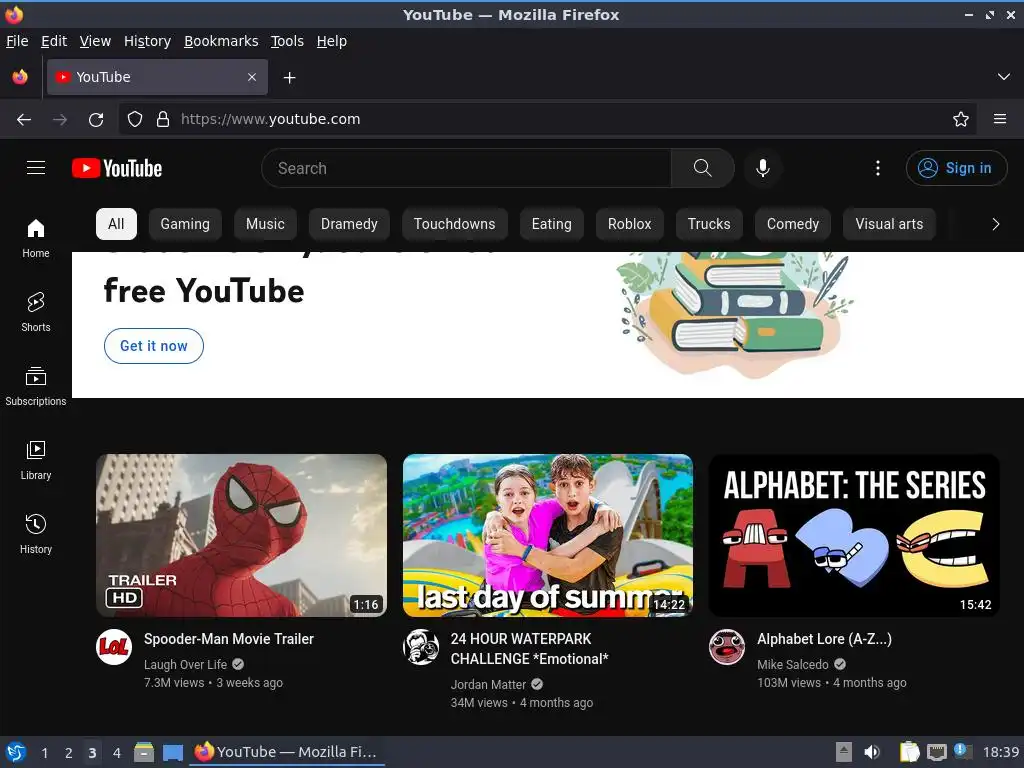Go back with browser back arrow

[24, 120]
